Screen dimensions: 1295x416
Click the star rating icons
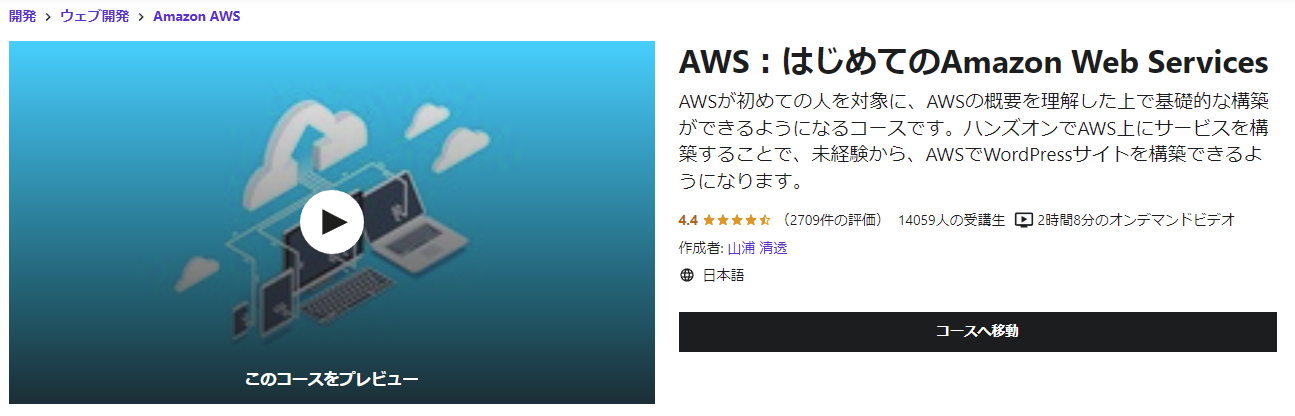tap(737, 220)
